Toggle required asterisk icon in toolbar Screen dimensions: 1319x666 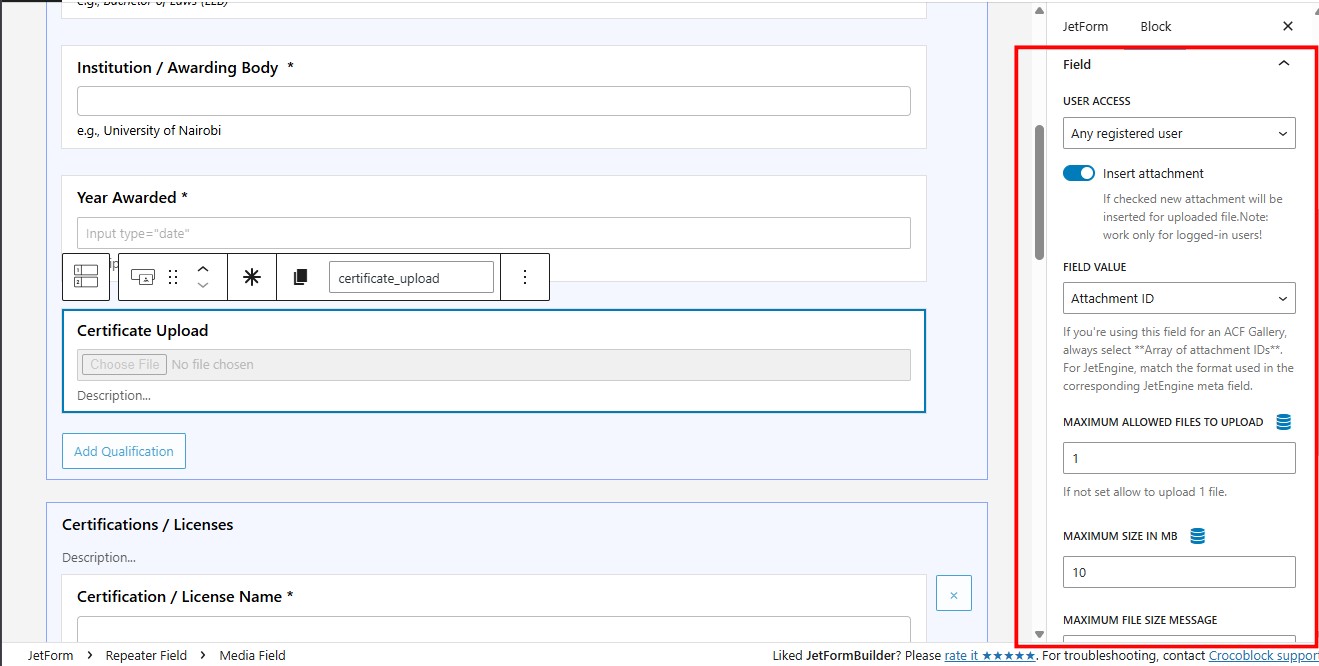tap(252, 277)
